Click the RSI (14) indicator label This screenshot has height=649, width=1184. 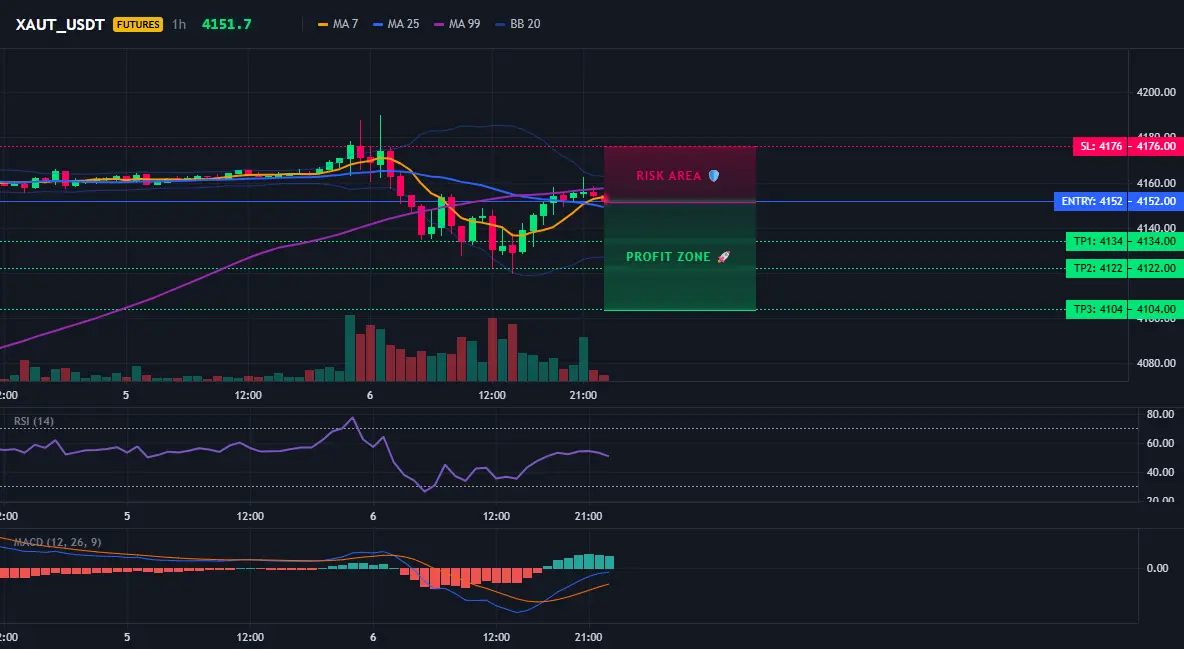coord(34,421)
